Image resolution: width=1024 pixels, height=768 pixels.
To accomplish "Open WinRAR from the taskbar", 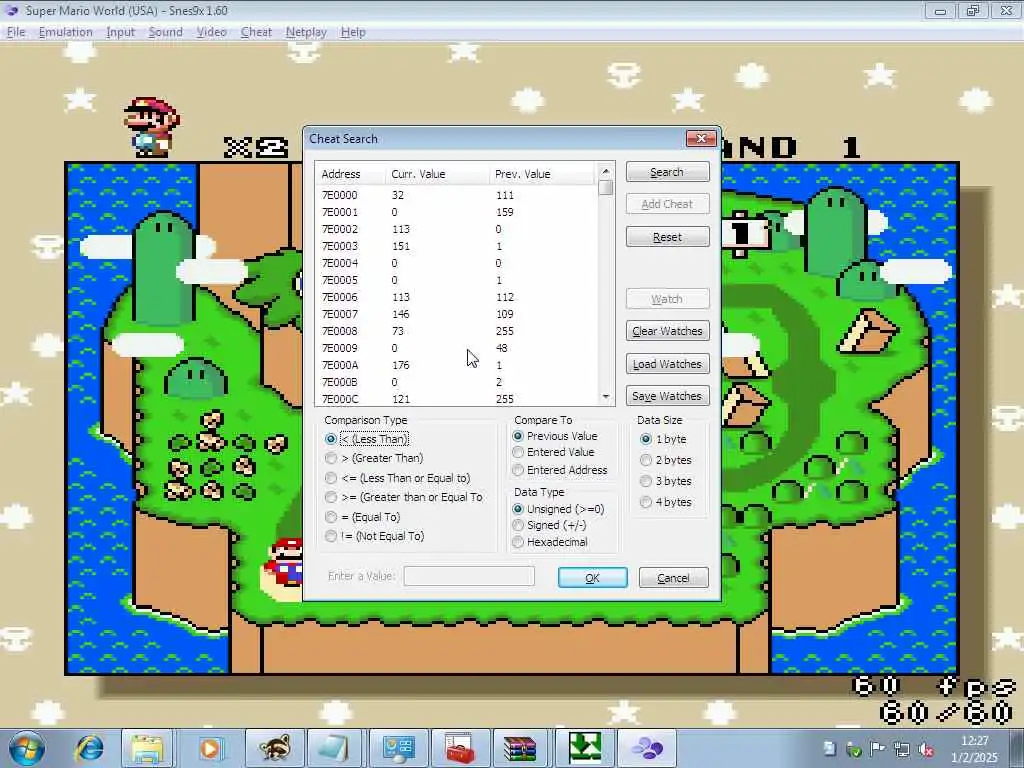I will (520, 748).
